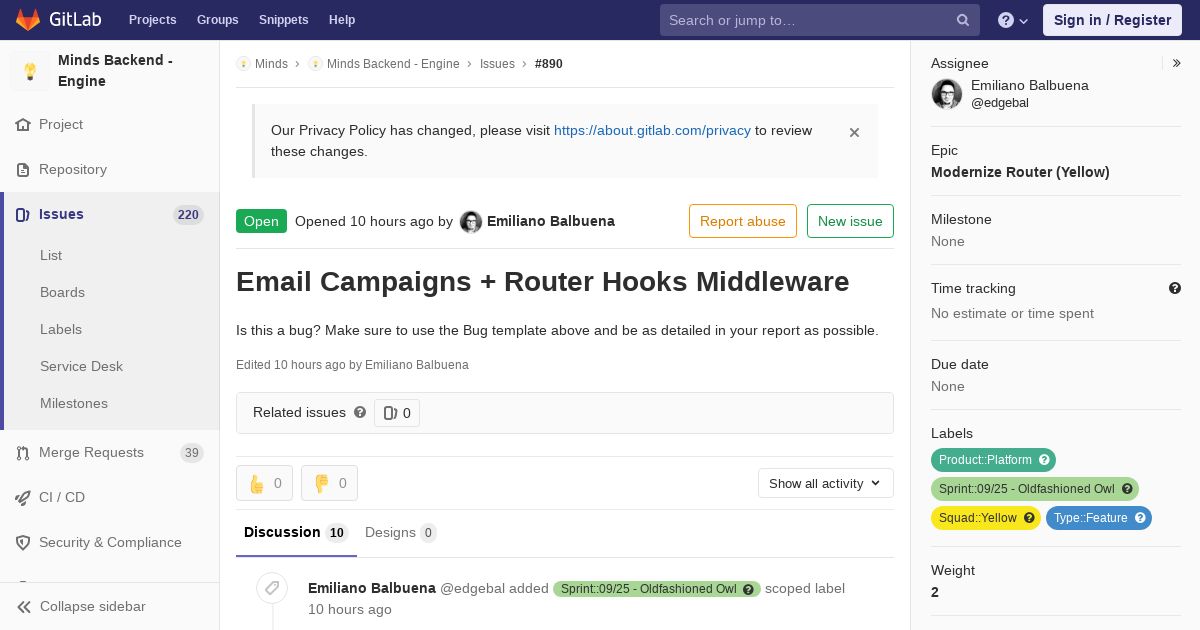Click the related issues count icon

[390, 413]
